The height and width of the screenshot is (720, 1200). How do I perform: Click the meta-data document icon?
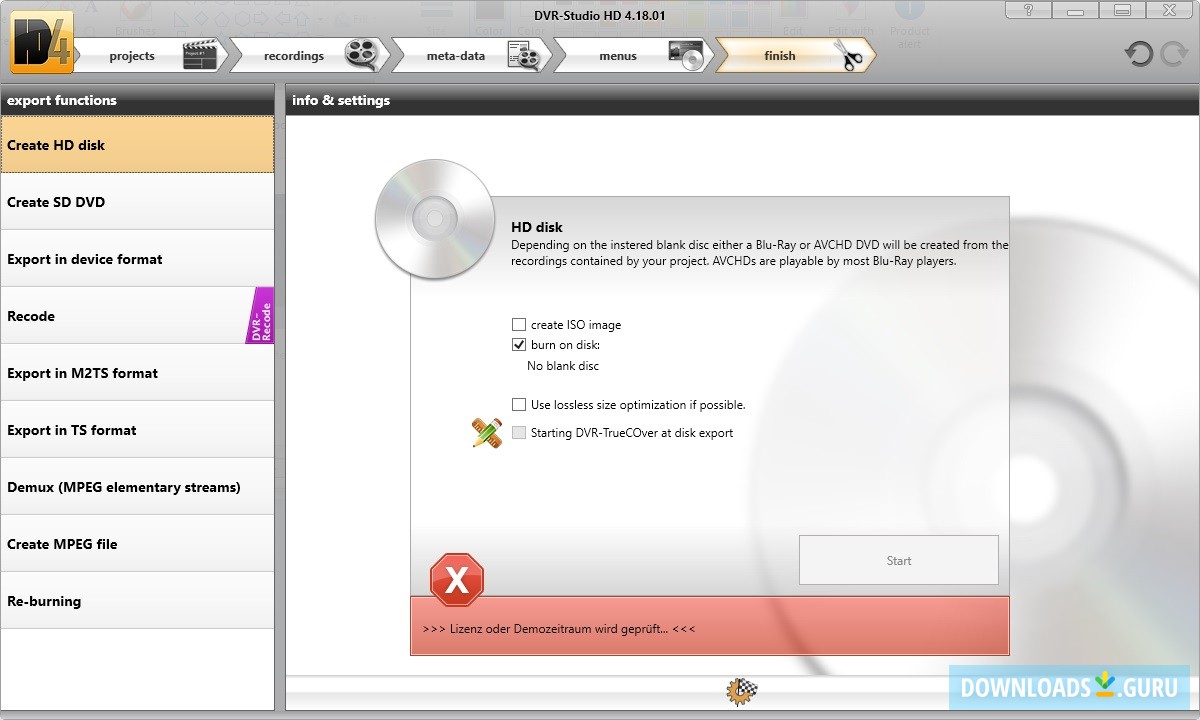tap(524, 55)
